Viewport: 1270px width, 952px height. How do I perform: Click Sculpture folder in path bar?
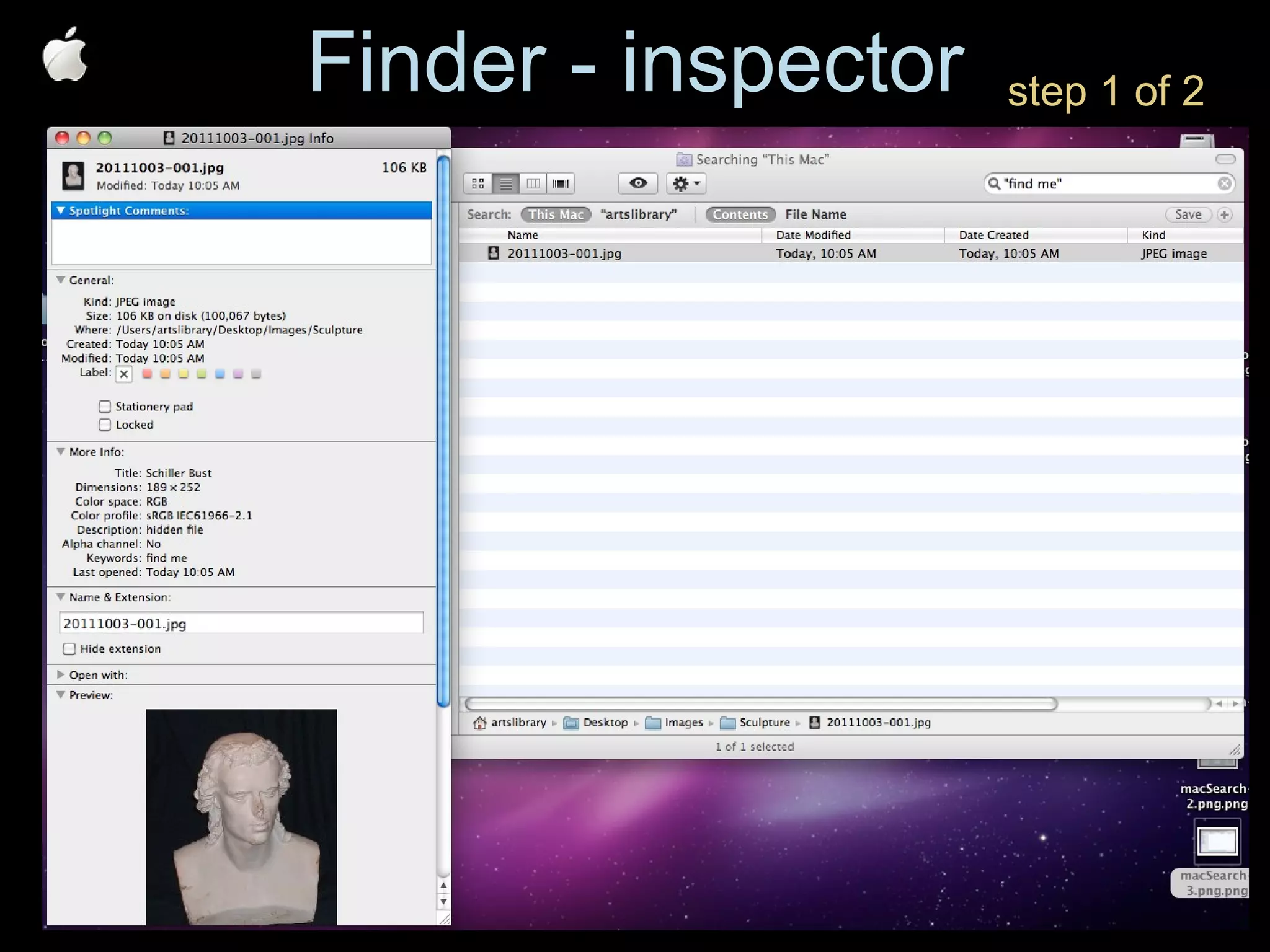point(755,723)
